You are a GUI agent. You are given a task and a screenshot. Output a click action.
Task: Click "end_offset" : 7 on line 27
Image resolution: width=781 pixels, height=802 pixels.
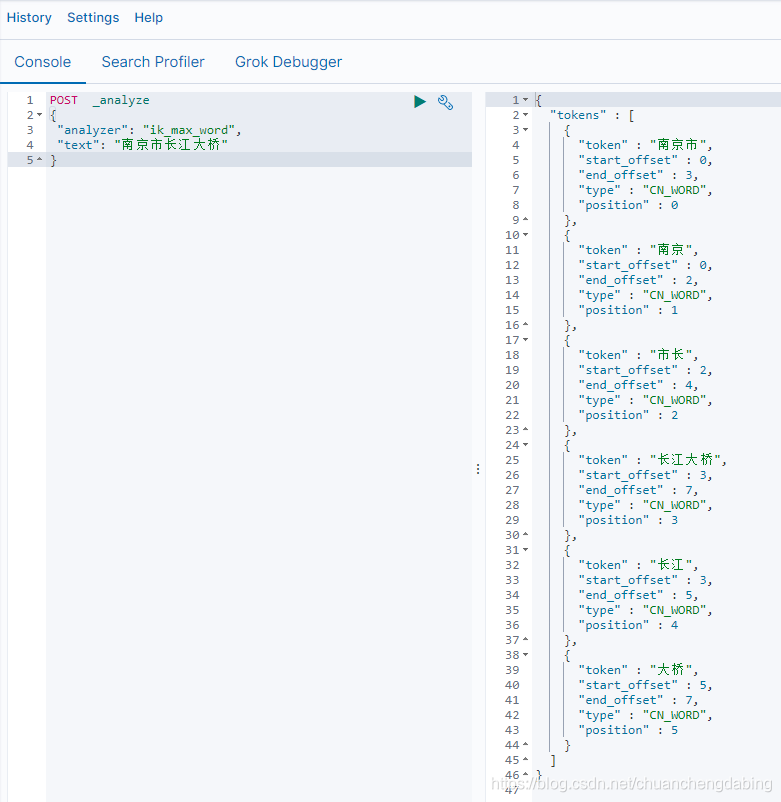point(635,489)
